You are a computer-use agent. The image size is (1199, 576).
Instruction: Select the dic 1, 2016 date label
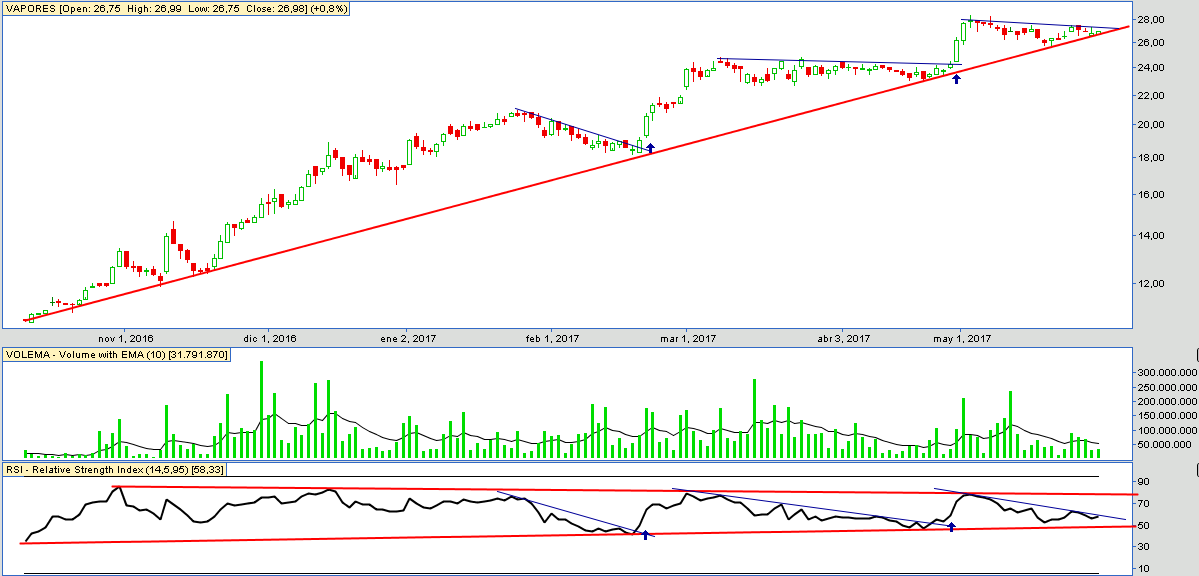click(268, 338)
